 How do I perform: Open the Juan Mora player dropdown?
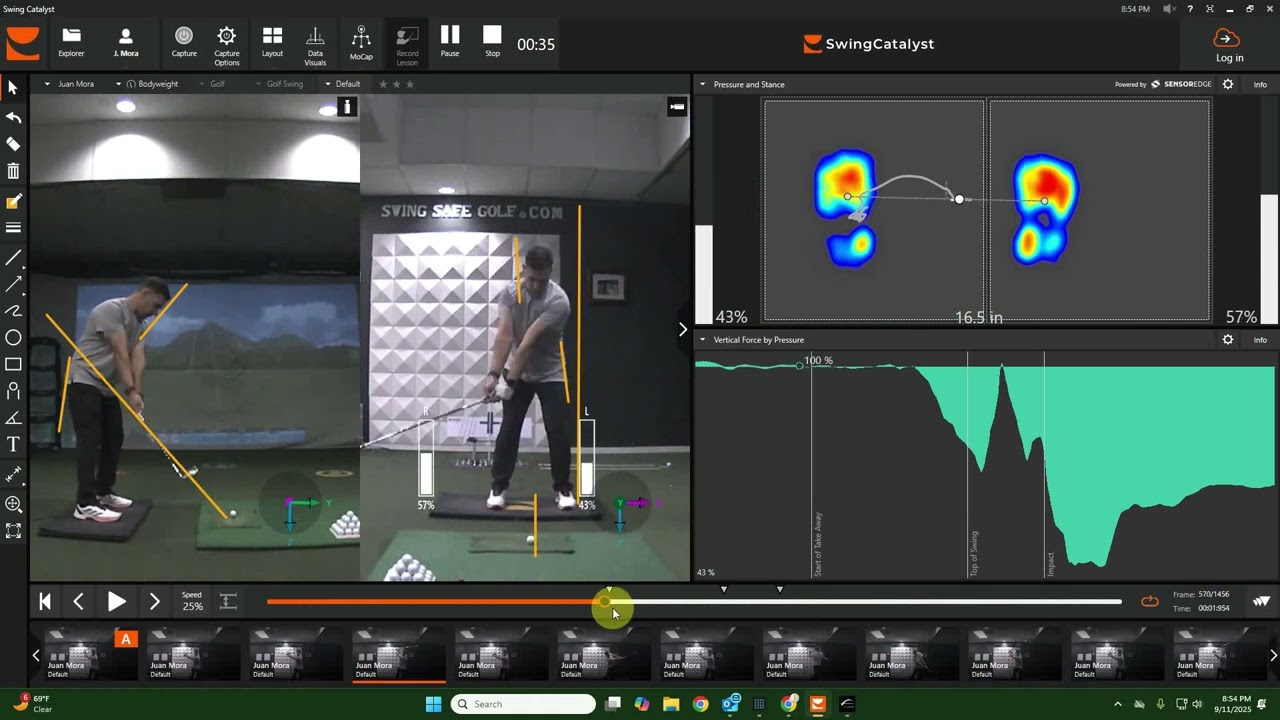70,84
